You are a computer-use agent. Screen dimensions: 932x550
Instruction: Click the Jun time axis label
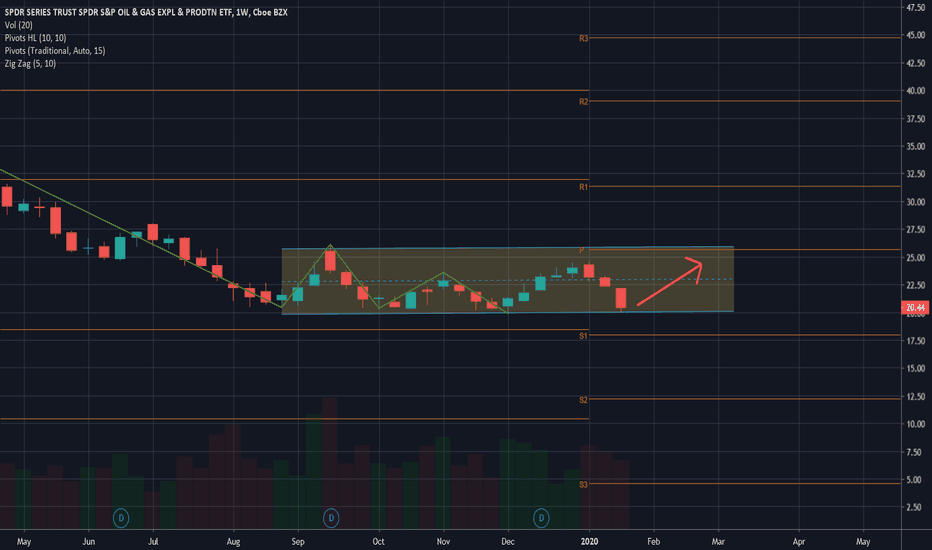(88, 541)
